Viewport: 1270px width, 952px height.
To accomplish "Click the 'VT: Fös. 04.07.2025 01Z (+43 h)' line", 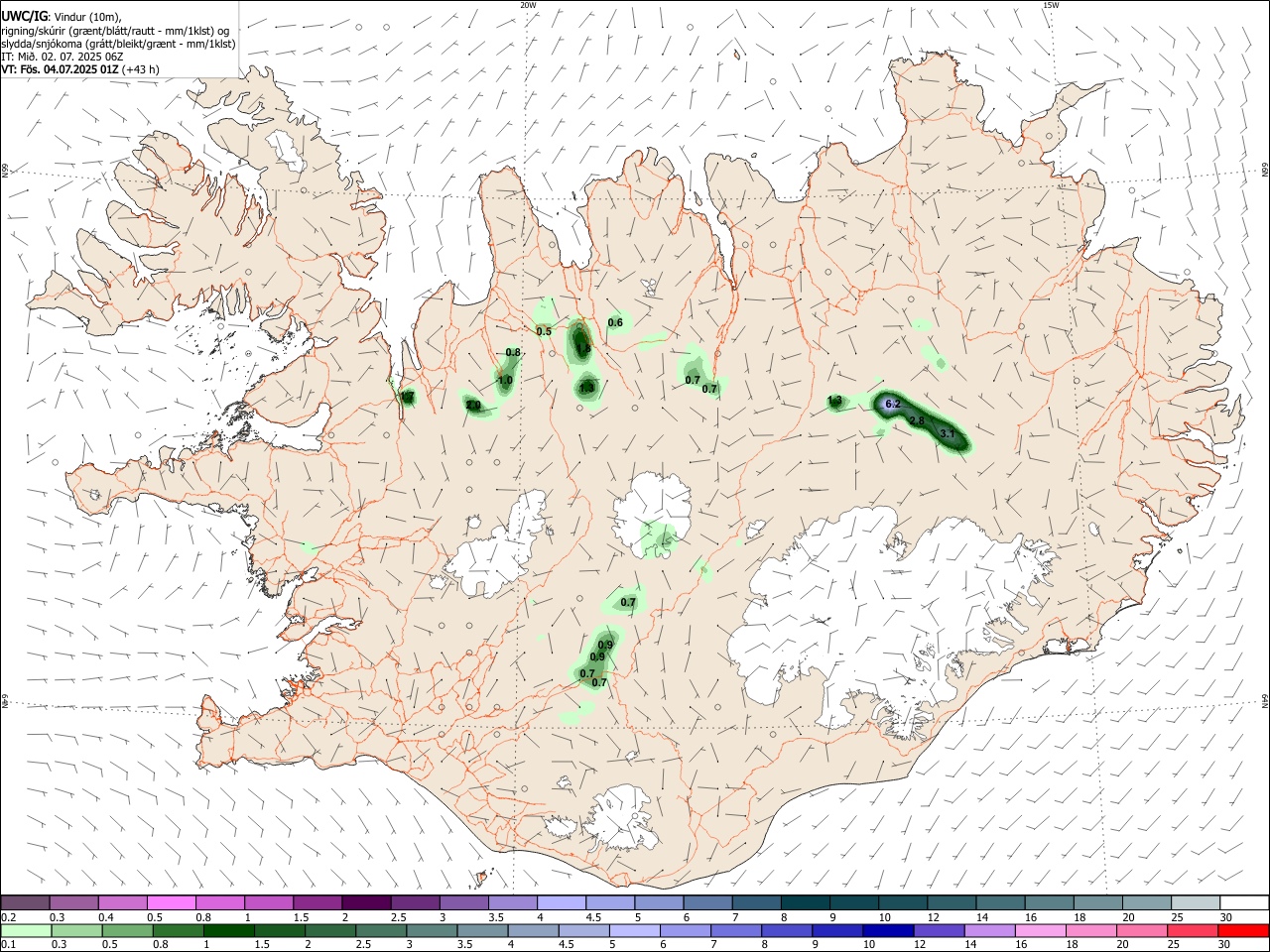I will 80,69.
